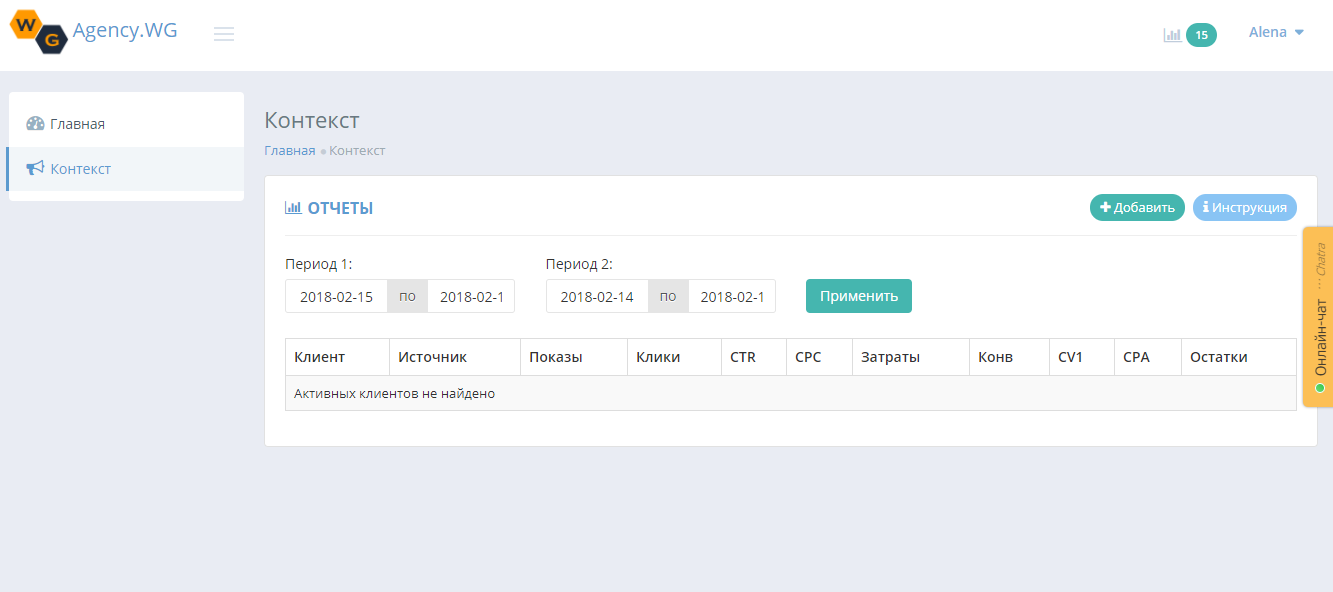Click the chart icon next to ОТЧЕТЫ header

(291, 207)
